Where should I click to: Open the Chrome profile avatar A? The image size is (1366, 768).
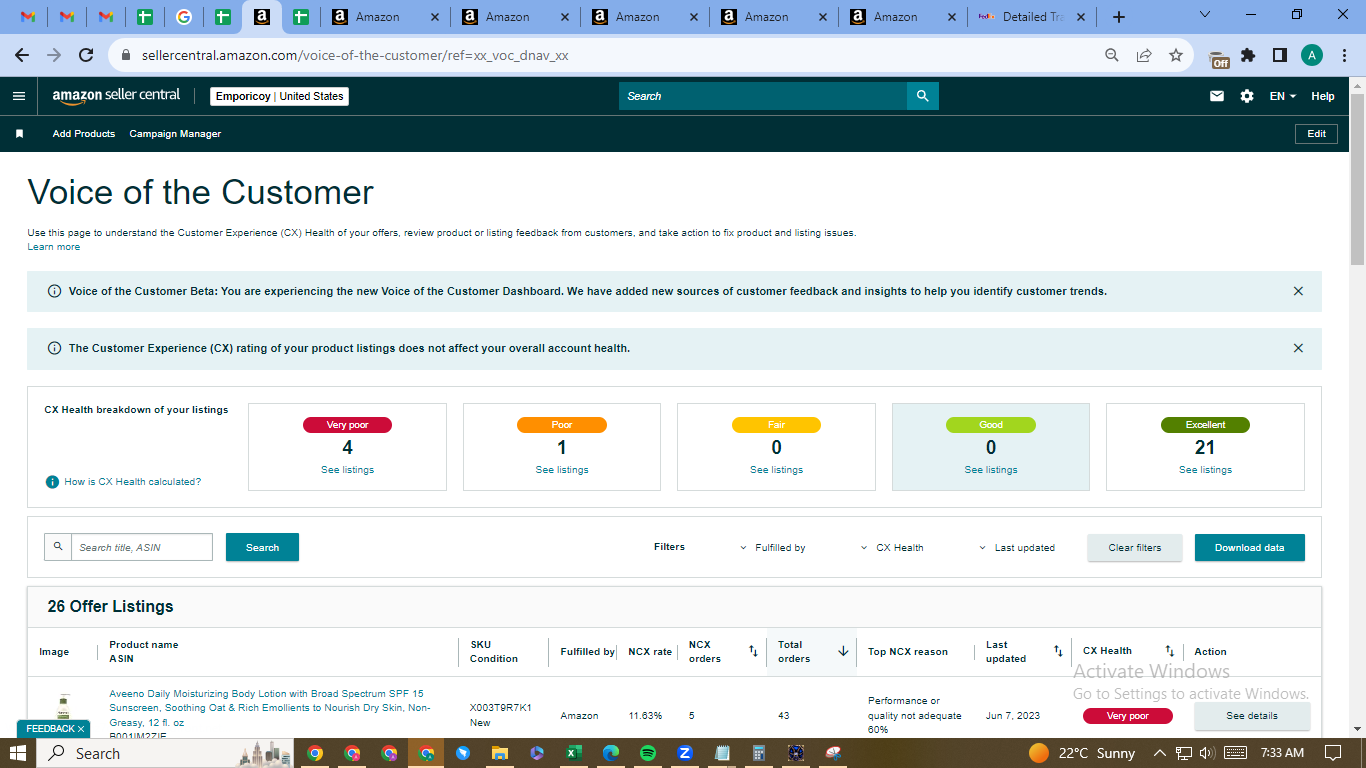(1312, 56)
